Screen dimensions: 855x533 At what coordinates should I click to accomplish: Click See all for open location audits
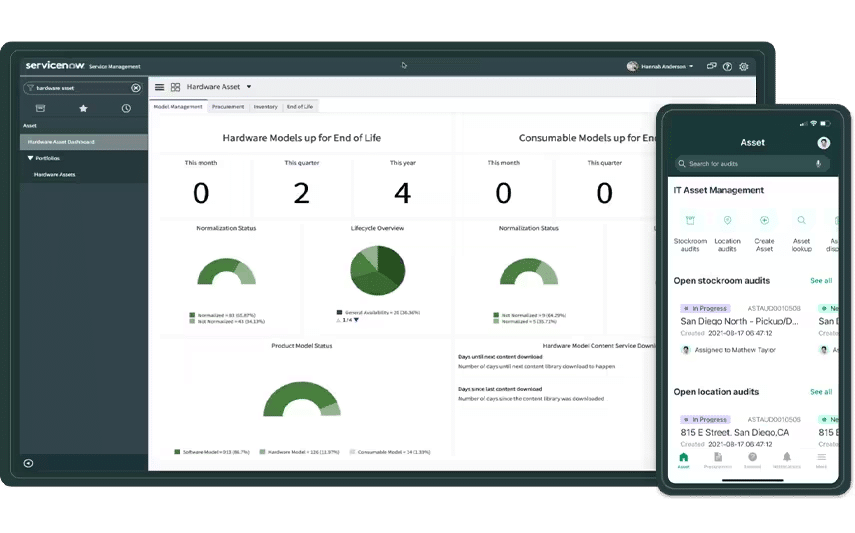click(821, 392)
